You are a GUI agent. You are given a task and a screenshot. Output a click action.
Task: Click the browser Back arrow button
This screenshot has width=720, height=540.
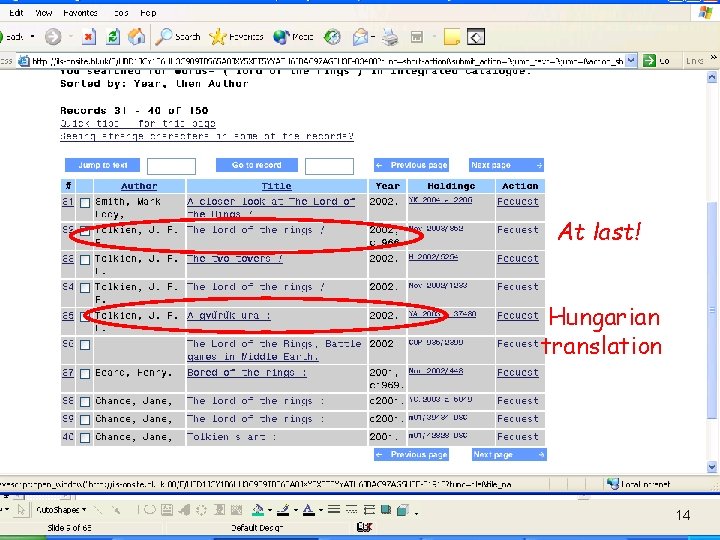coord(10,37)
